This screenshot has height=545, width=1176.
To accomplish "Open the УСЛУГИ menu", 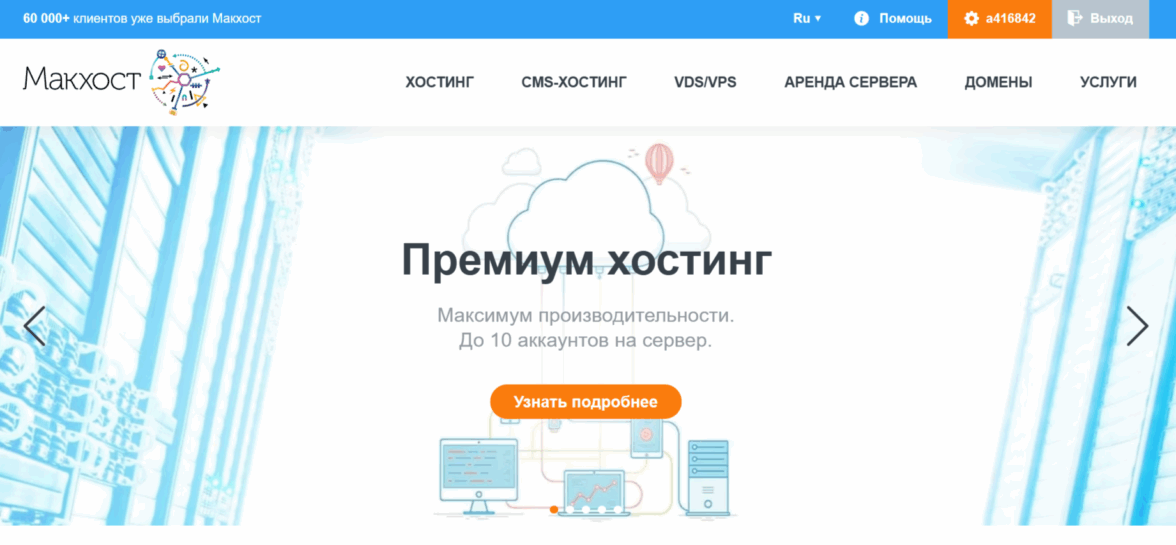I will (x=1108, y=82).
